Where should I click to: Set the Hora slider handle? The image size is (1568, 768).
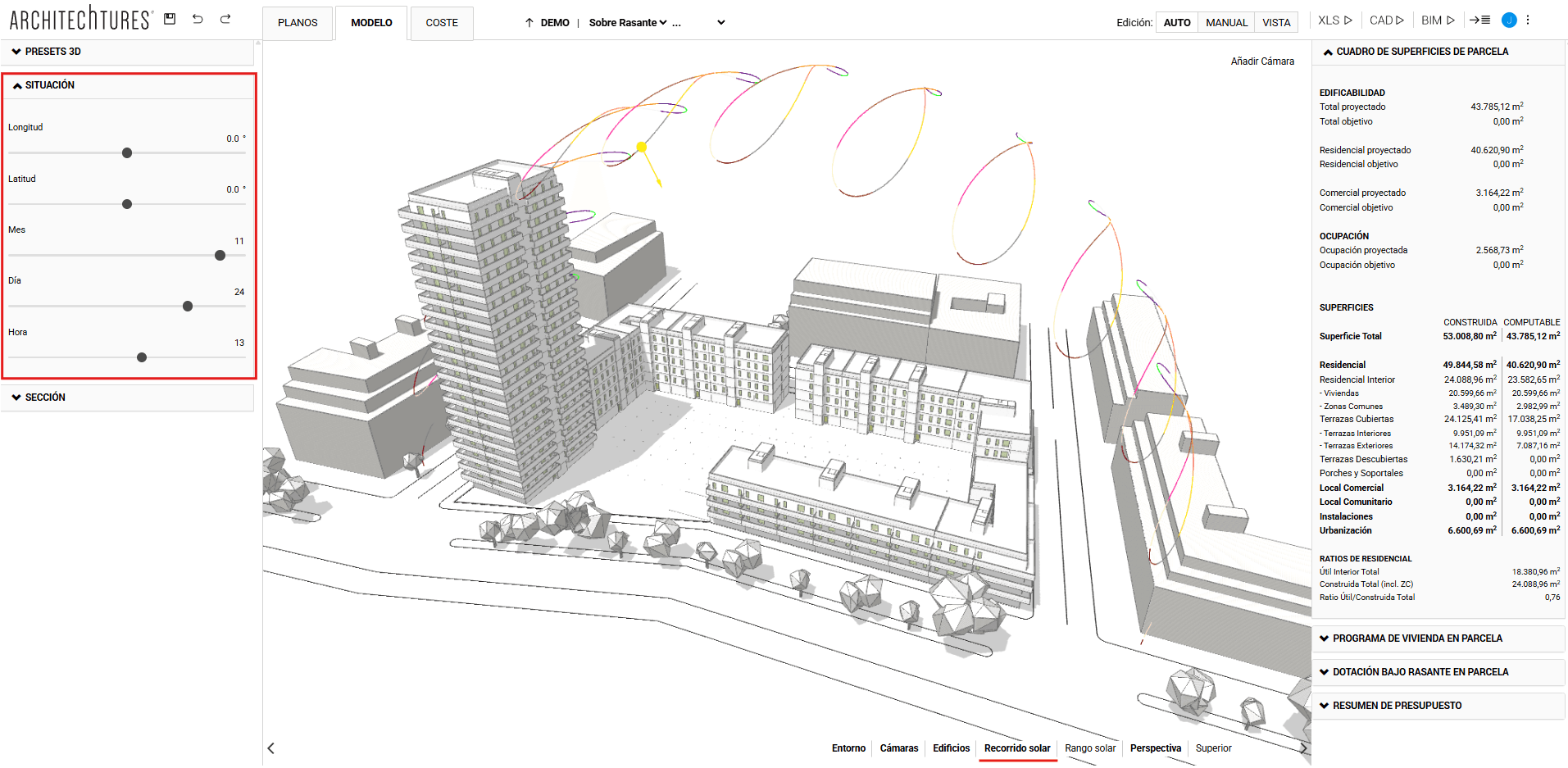tap(141, 357)
